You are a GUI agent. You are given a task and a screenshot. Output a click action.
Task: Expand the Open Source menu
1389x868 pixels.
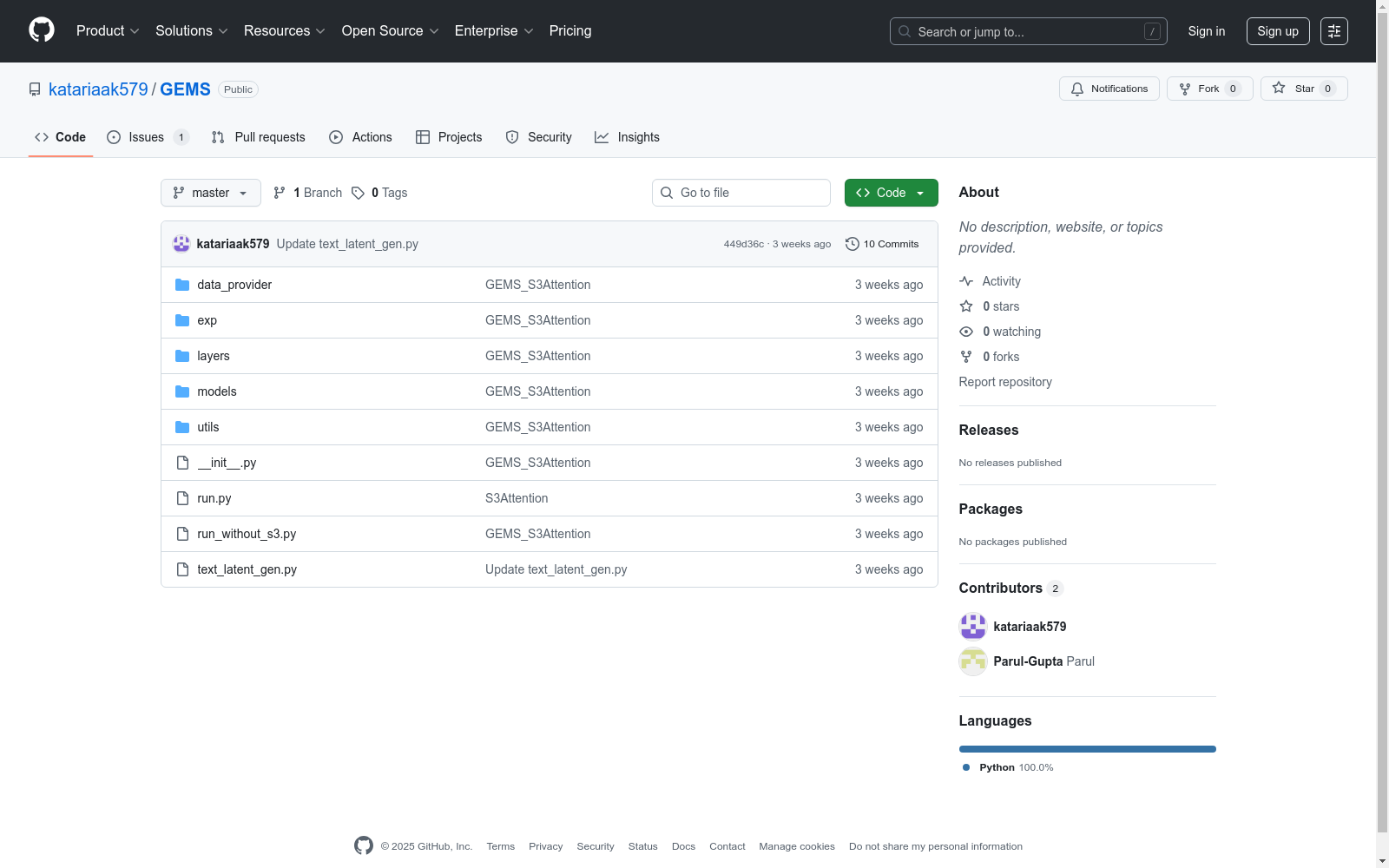(x=391, y=31)
